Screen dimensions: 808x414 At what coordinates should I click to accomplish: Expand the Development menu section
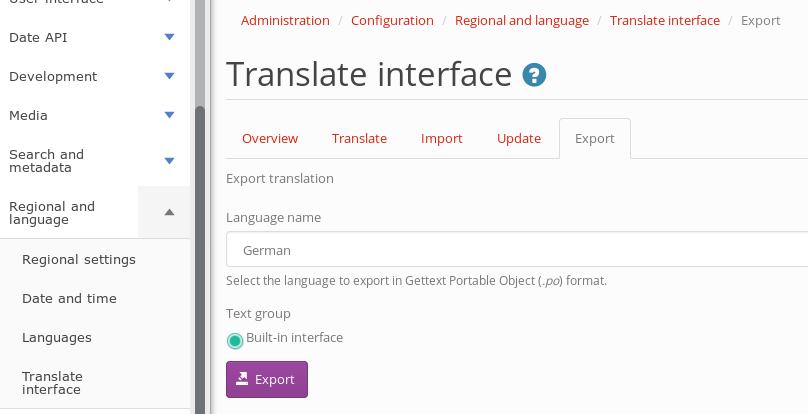[169, 77]
